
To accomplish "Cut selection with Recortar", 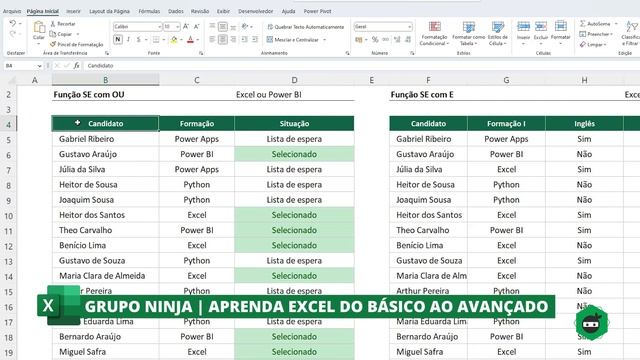I will tap(62, 24).
